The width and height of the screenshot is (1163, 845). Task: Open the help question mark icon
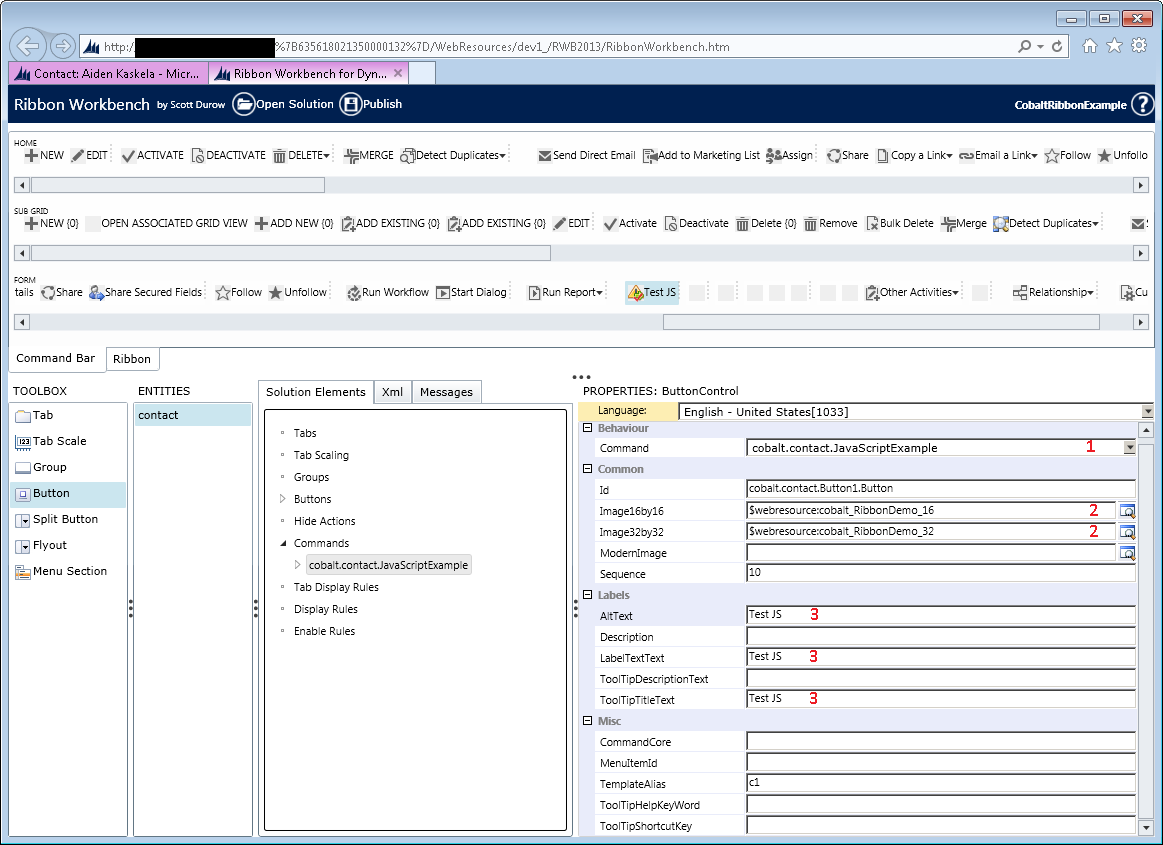pos(1142,105)
